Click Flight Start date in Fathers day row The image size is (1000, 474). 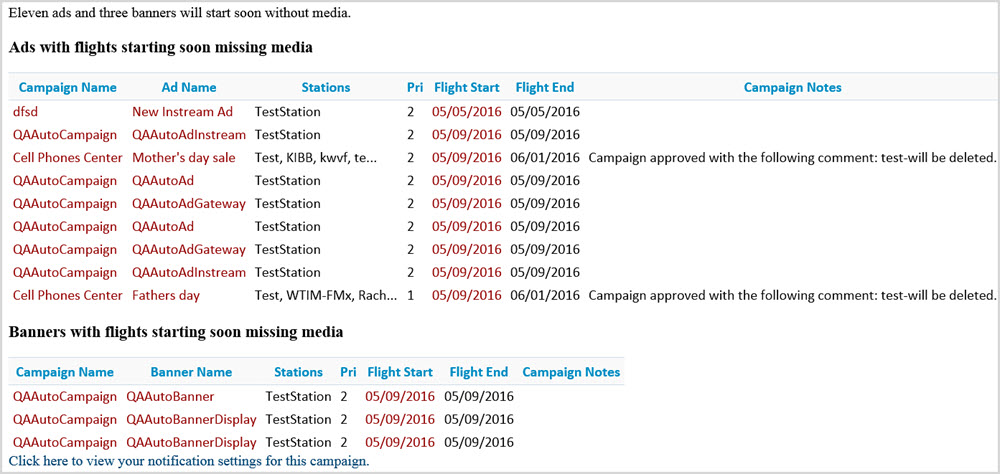(466, 296)
